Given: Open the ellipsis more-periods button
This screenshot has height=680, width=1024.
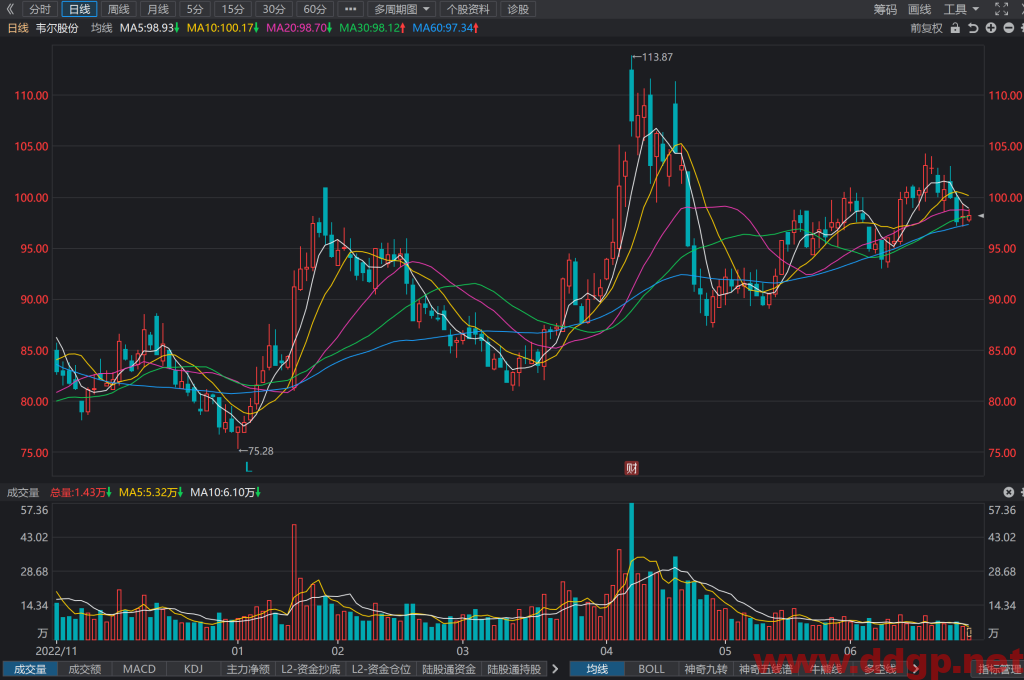Looking at the screenshot, I should 351,9.
